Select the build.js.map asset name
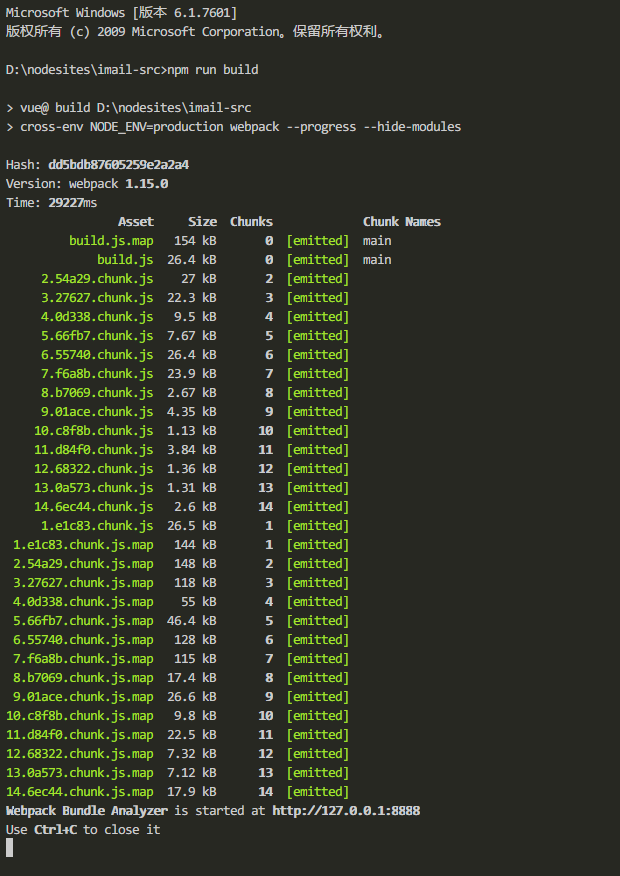620x876 pixels. (x=111, y=241)
